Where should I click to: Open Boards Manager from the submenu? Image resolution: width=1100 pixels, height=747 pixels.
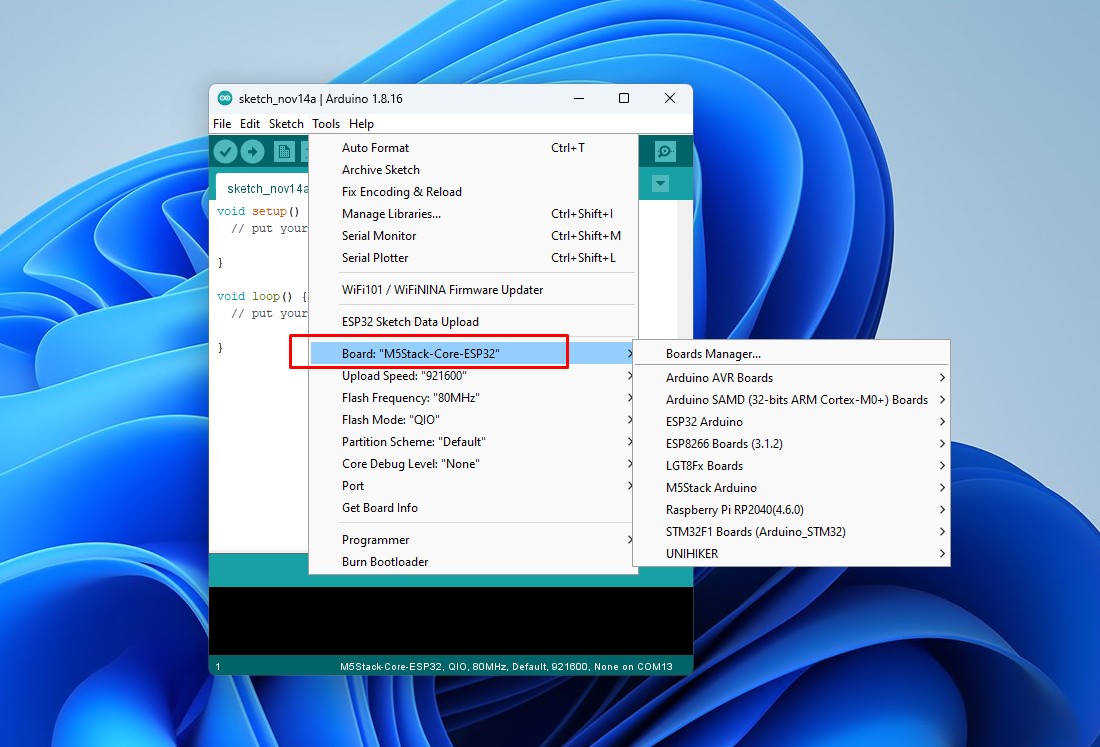click(x=713, y=353)
